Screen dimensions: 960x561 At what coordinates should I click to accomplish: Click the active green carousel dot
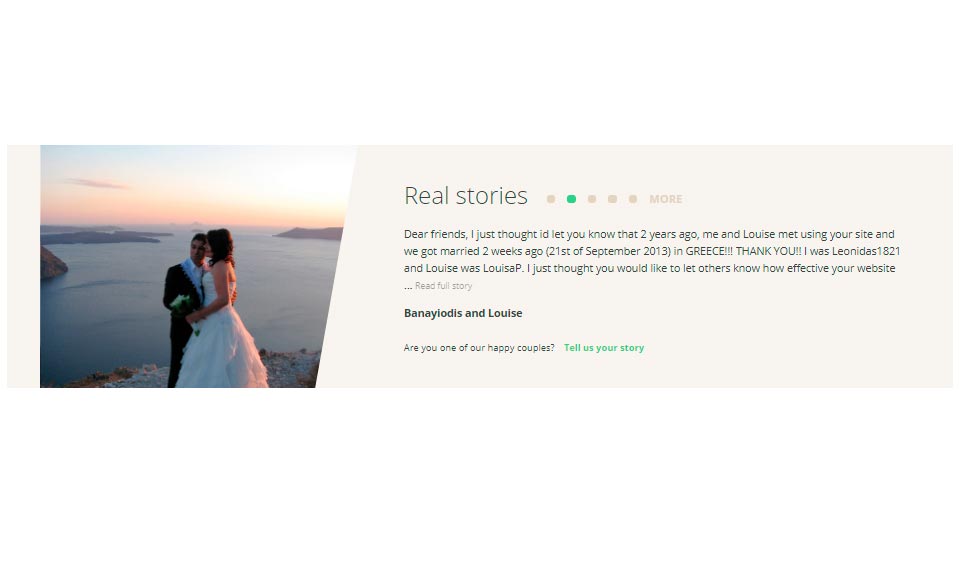[x=571, y=199]
